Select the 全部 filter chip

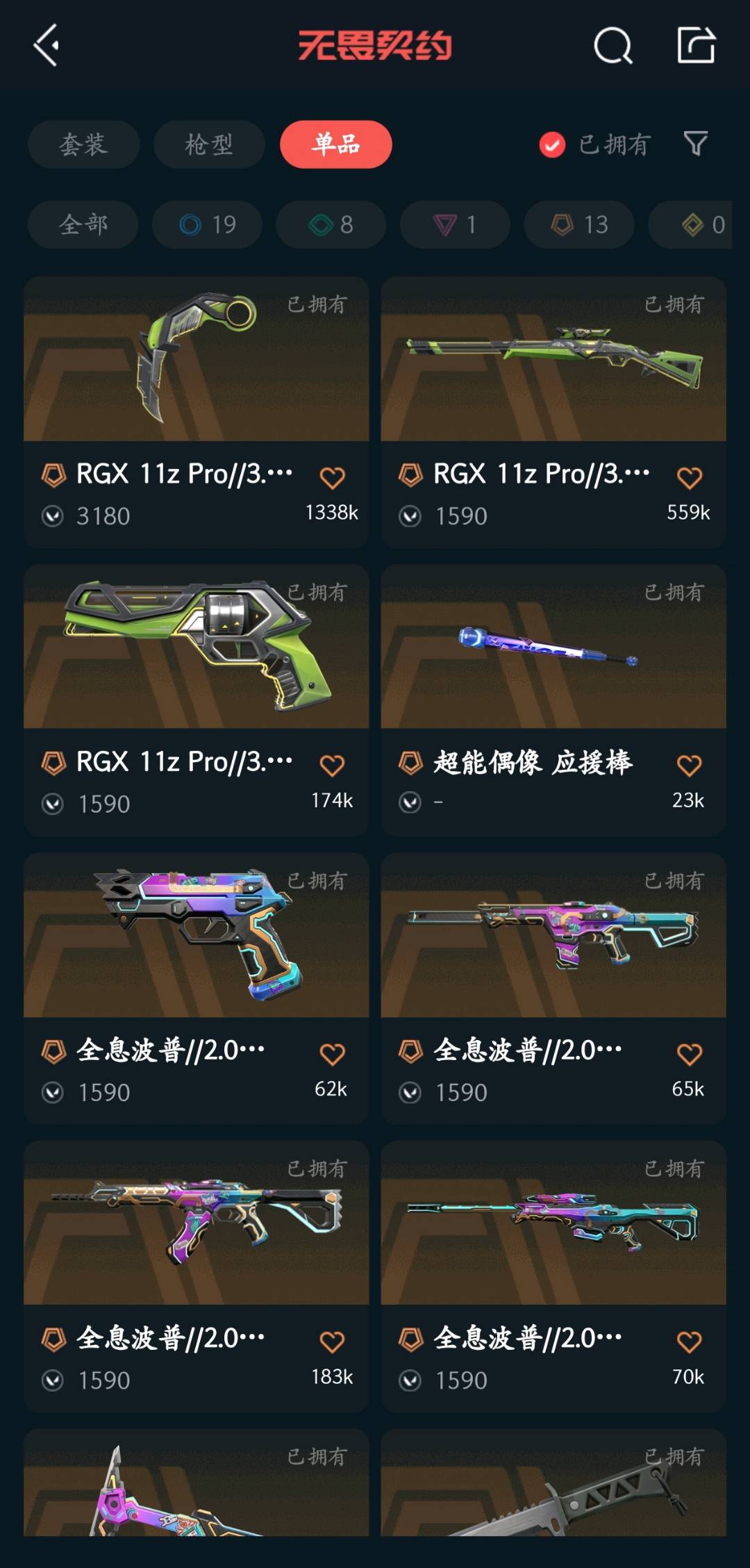[x=83, y=224]
